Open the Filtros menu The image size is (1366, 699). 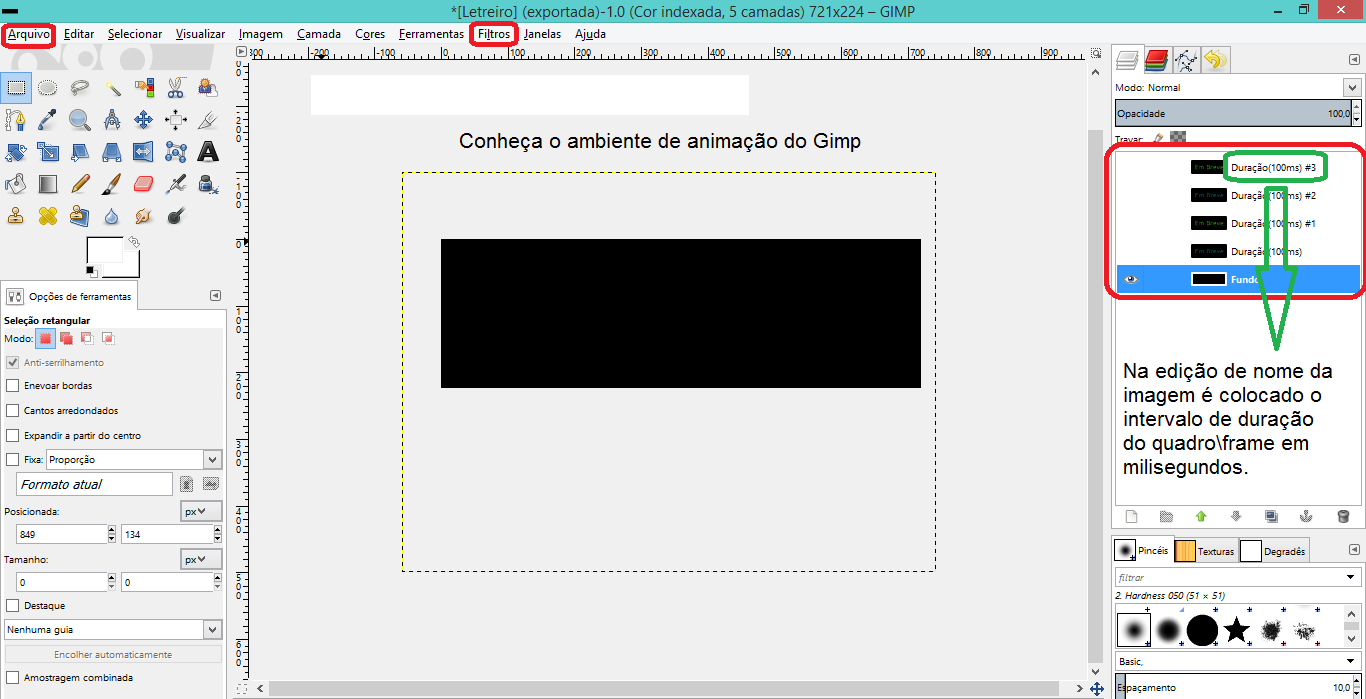pyautogui.click(x=494, y=34)
